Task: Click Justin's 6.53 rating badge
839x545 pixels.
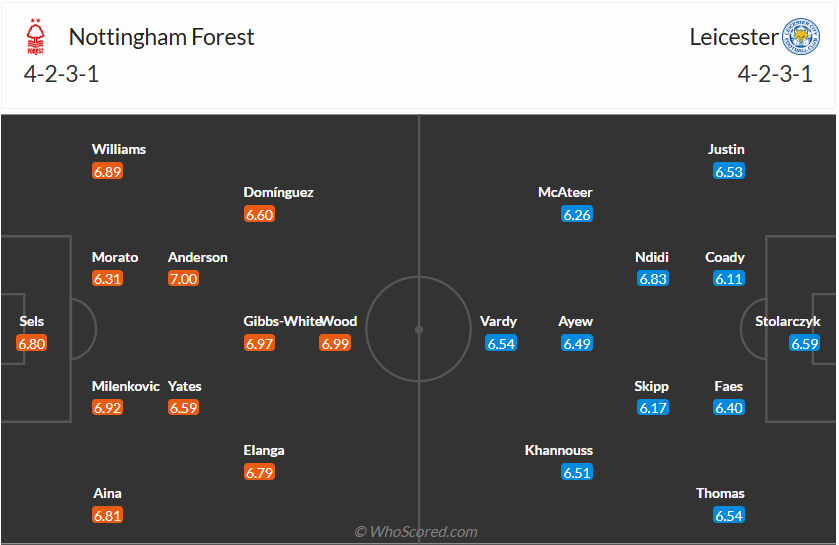Action: (729, 172)
